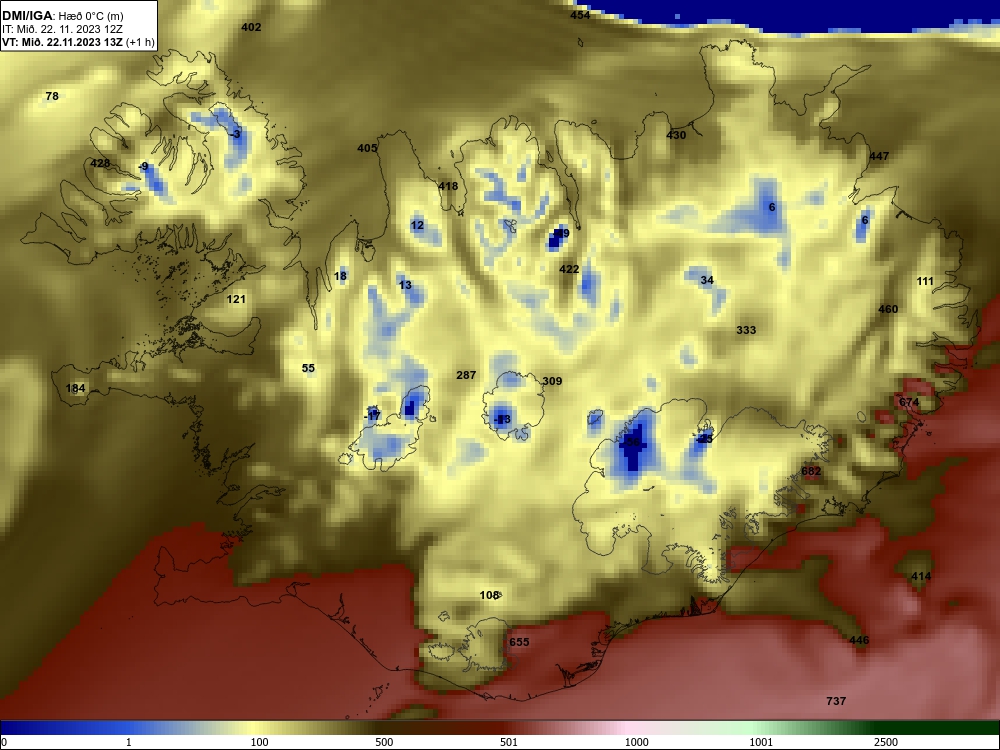Click the map value 674
The height and width of the screenshot is (750, 1000).
pos(909,402)
